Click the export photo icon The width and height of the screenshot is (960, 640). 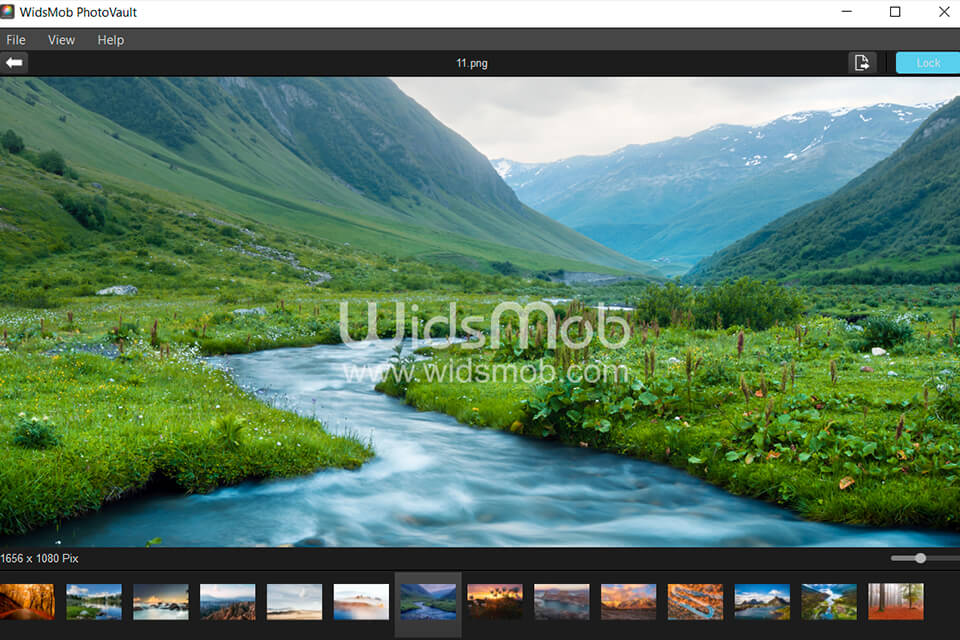tap(862, 62)
